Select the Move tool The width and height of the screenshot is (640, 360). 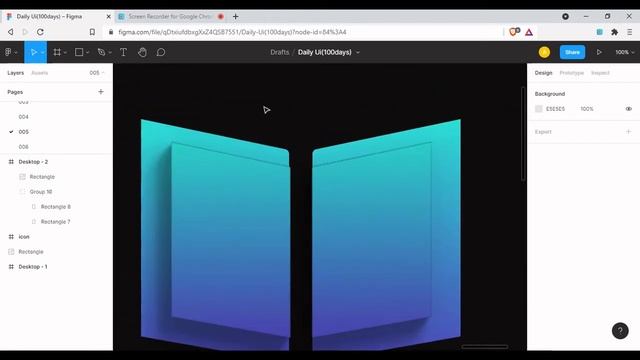tap(33, 52)
